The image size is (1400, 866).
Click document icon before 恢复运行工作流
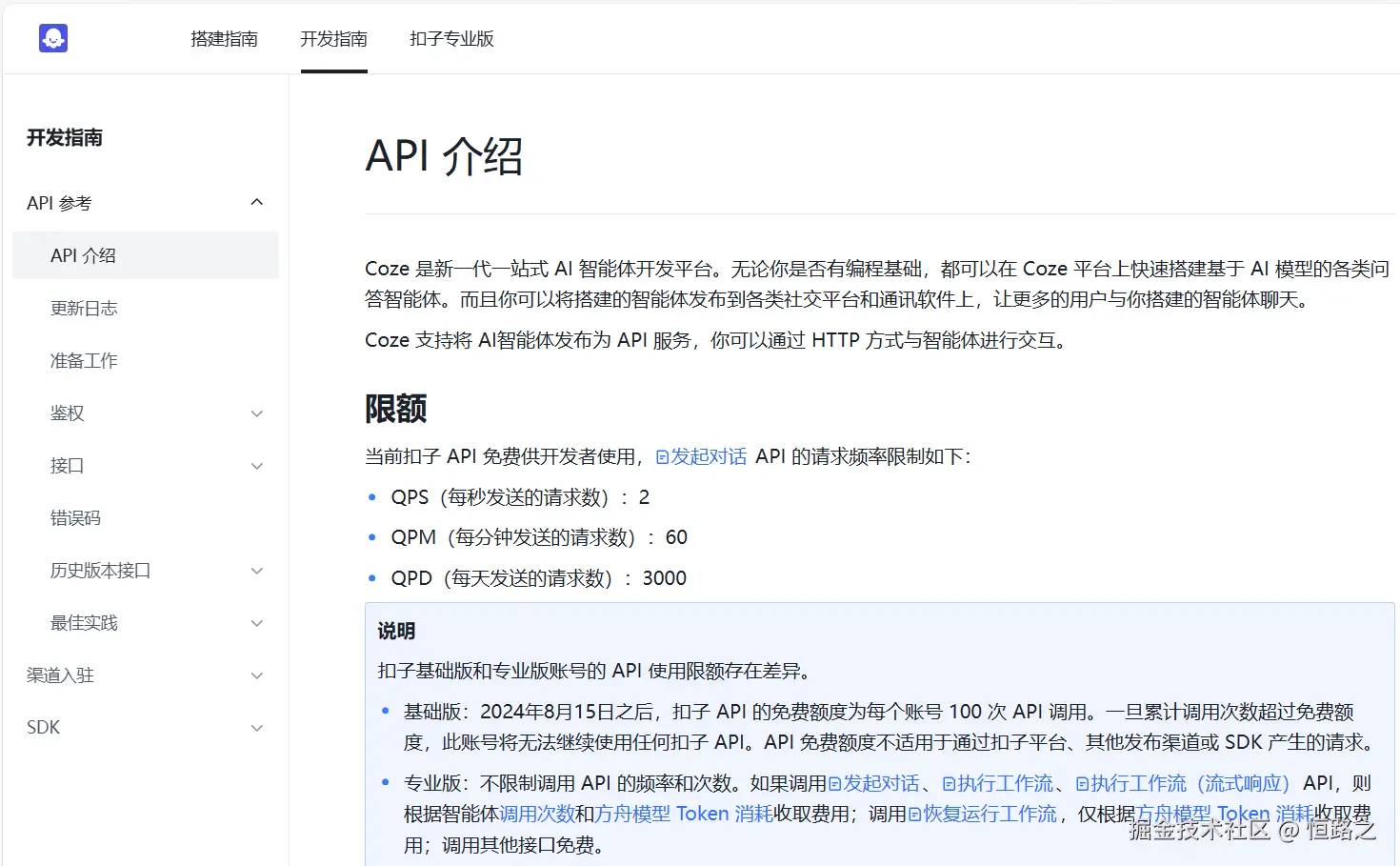(914, 815)
